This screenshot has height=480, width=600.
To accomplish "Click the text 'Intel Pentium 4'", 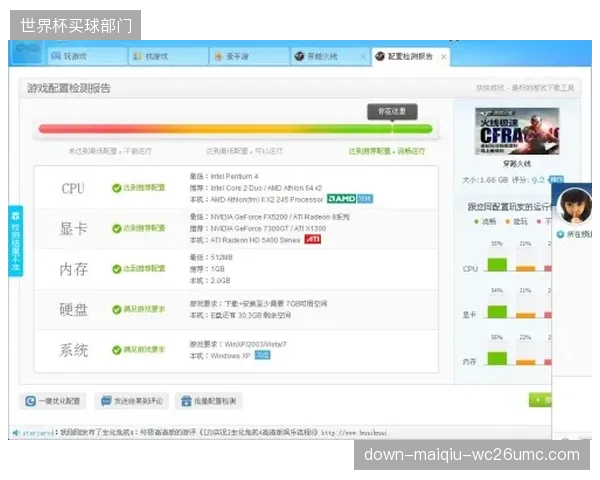I will (x=234, y=176).
